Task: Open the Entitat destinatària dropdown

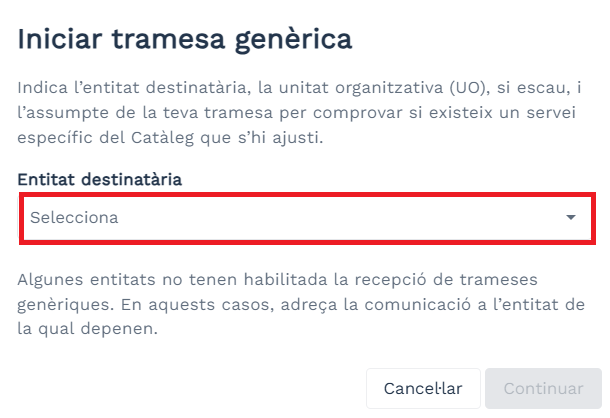Action: click(305, 217)
